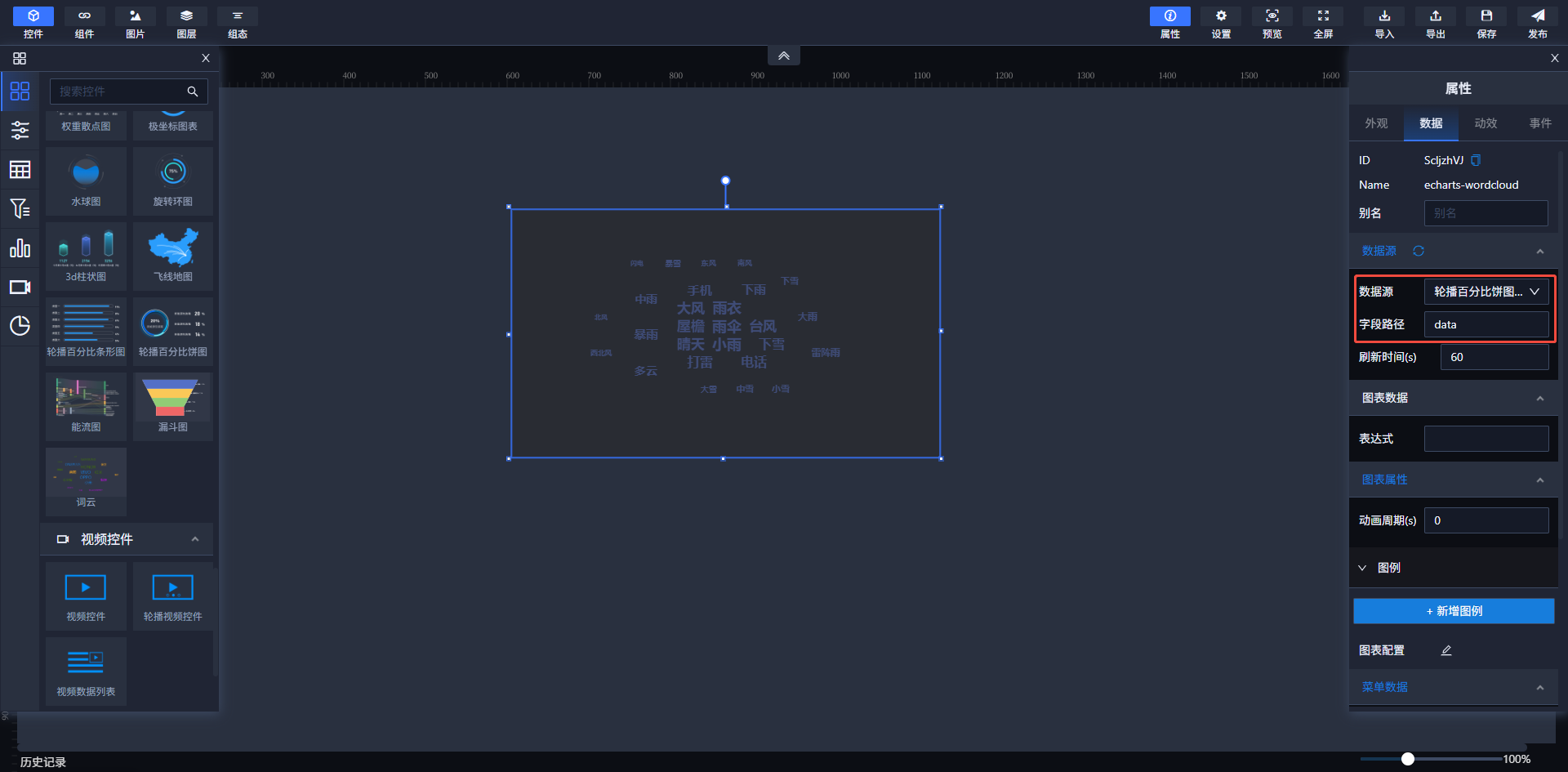Switch to the 事件 tab
Screen dimensions: 1568x772
(1540, 123)
